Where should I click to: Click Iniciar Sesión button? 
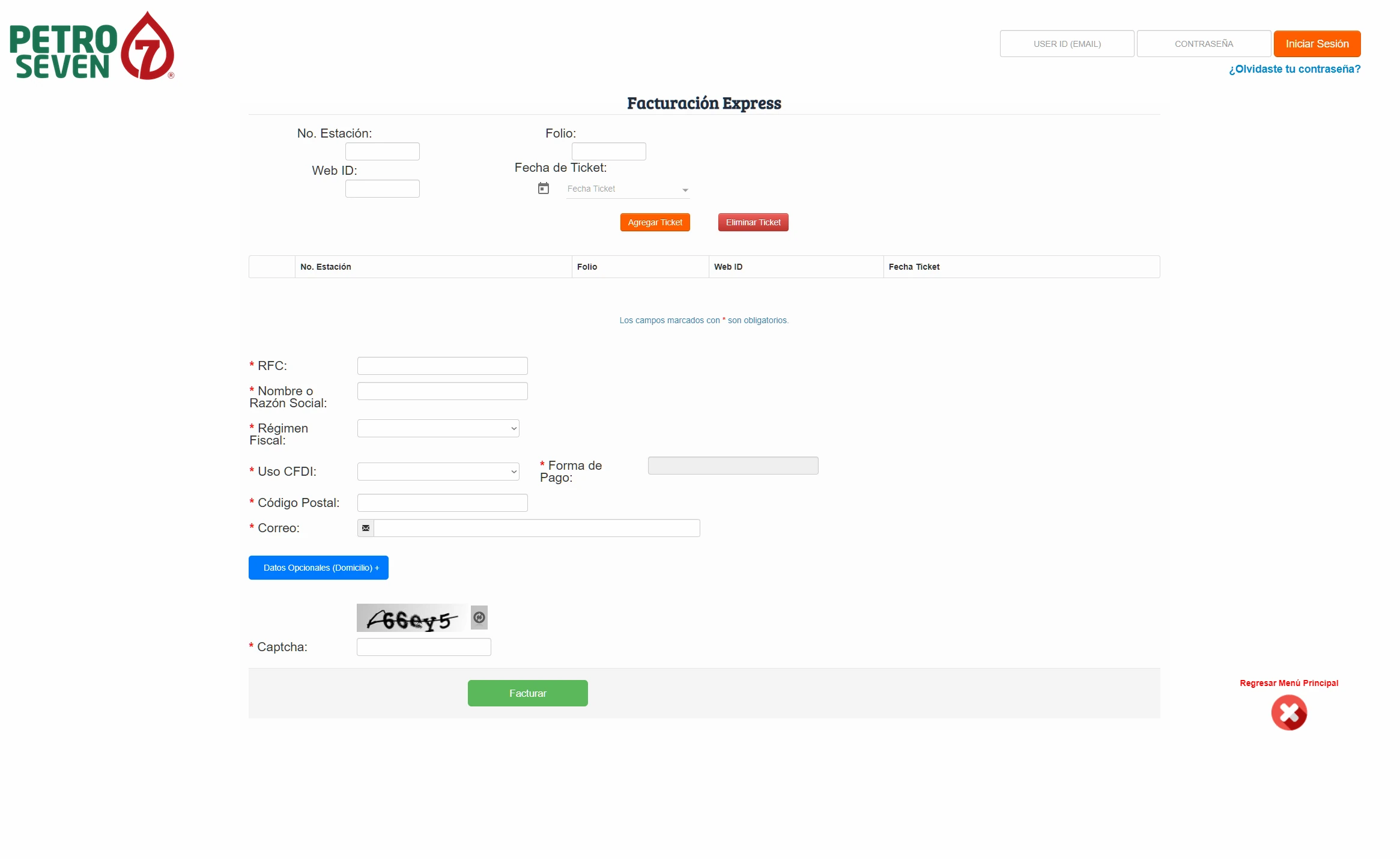tap(1317, 44)
